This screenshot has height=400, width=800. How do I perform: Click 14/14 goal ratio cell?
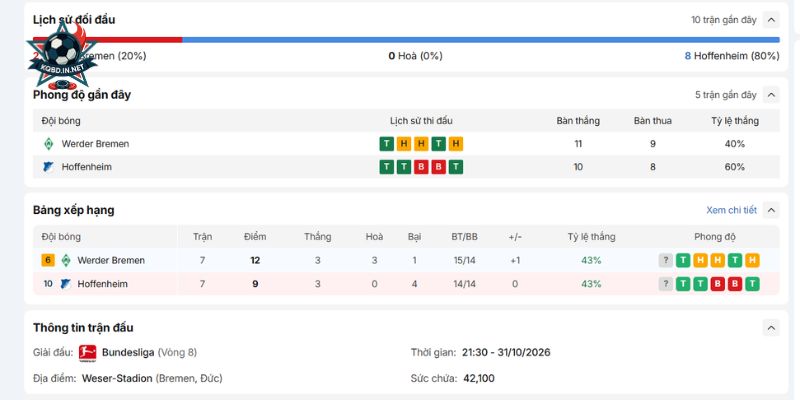click(464, 284)
